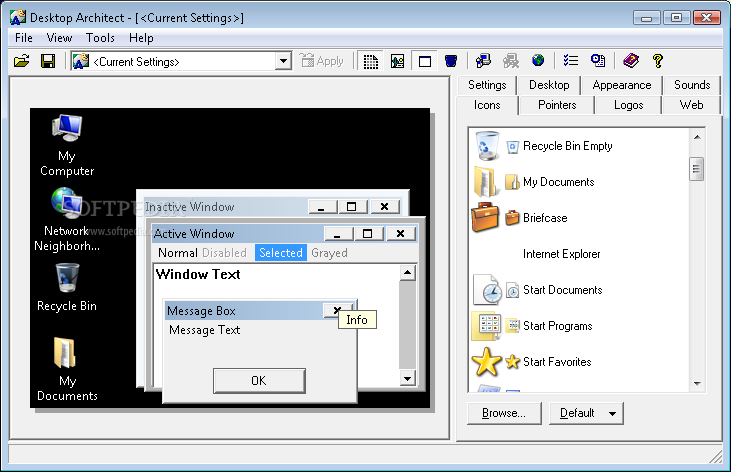Open the Current Settings combo box dropdown
This screenshot has height=472, width=731.
coord(283,61)
